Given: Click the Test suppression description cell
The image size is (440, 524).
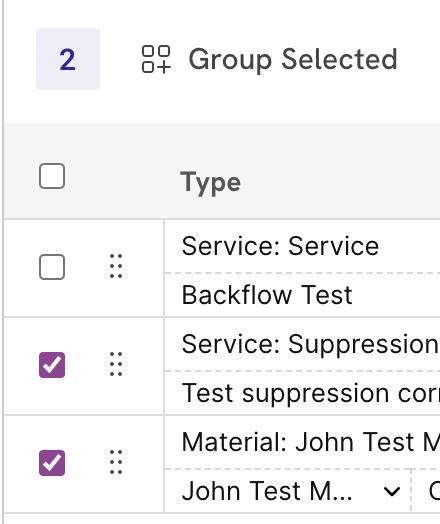Looking at the screenshot, I should pos(302,393).
